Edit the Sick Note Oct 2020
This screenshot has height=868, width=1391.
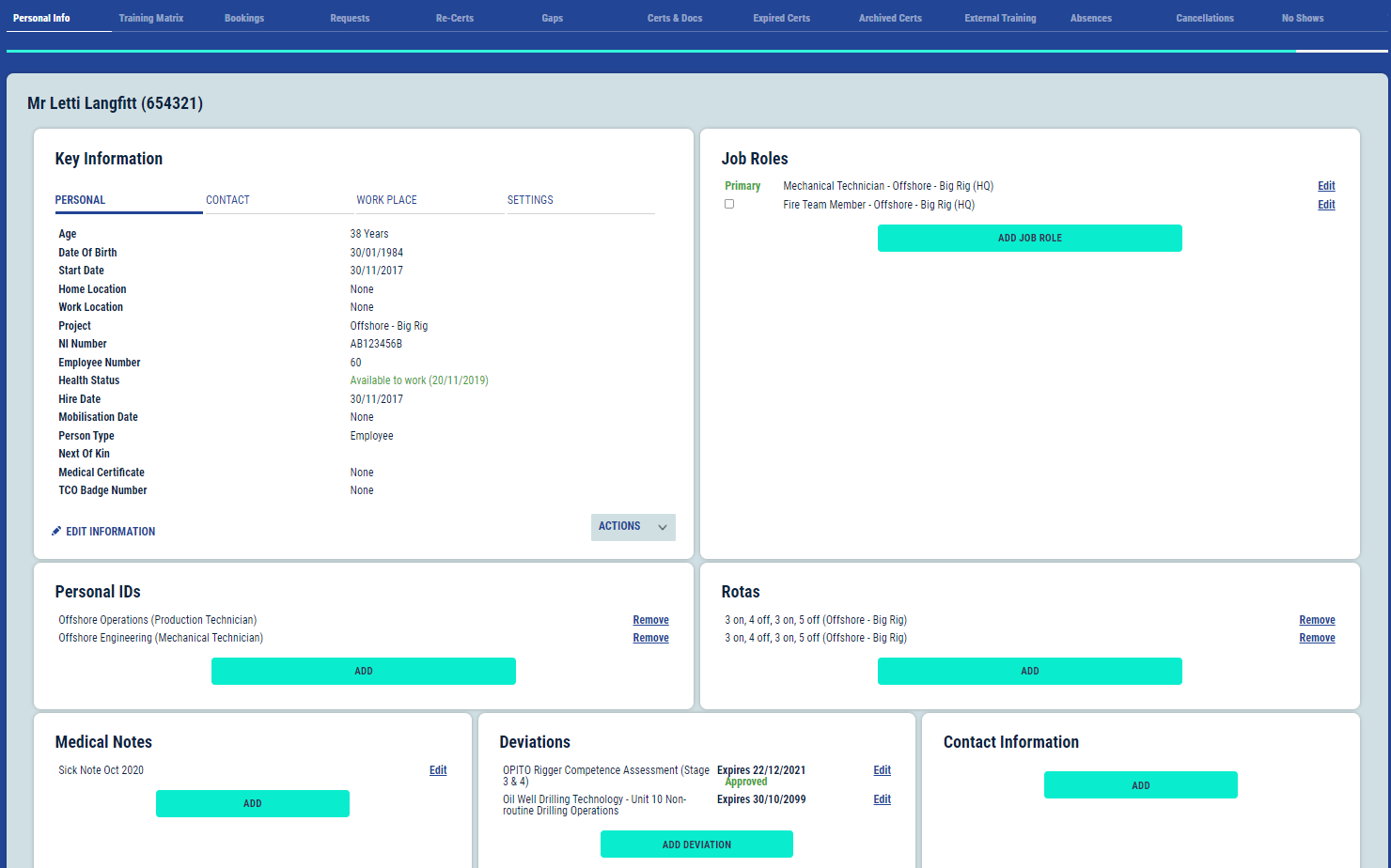coord(438,770)
